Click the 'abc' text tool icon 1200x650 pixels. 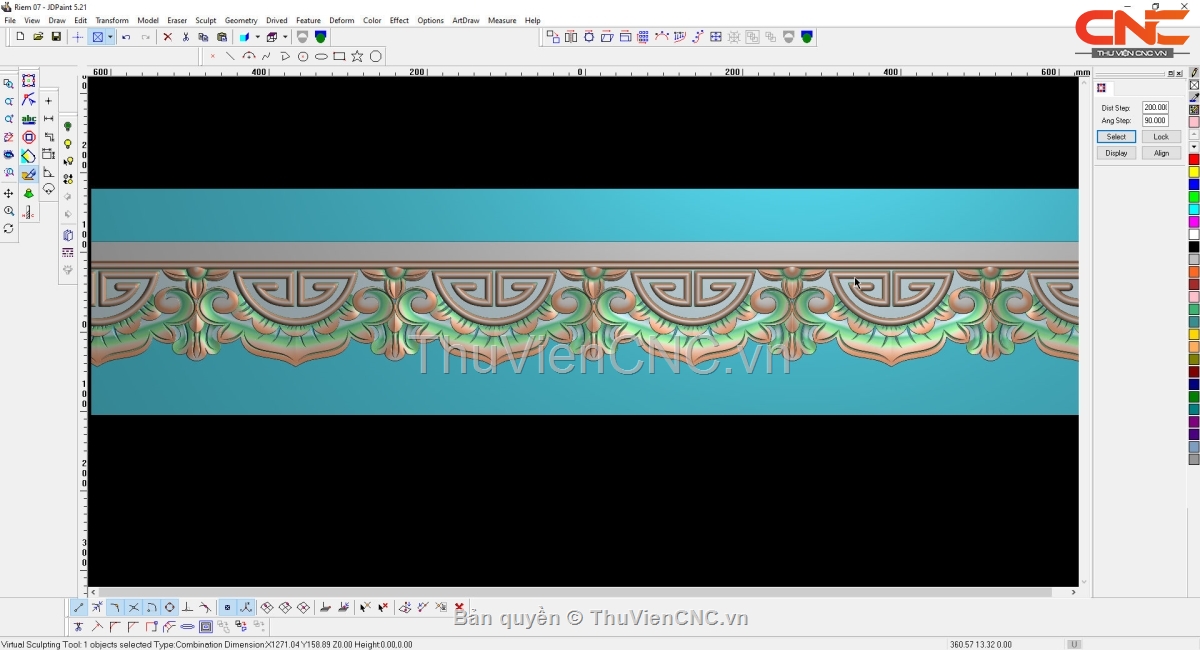(x=28, y=119)
